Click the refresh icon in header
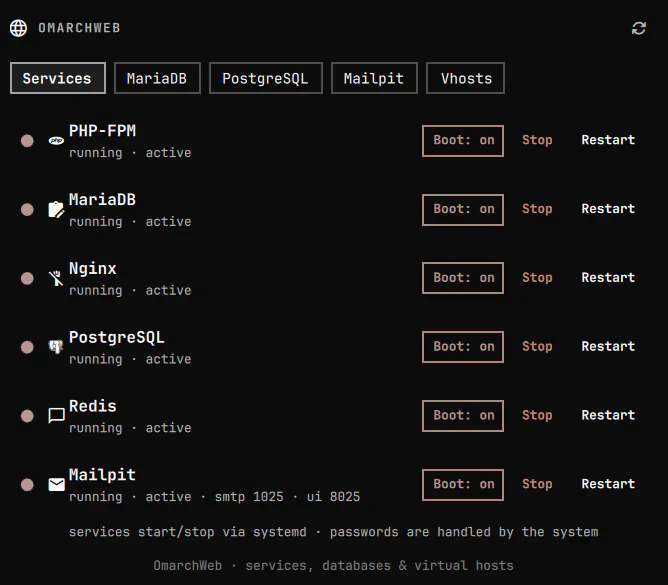 pyautogui.click(x=639, y=28)
